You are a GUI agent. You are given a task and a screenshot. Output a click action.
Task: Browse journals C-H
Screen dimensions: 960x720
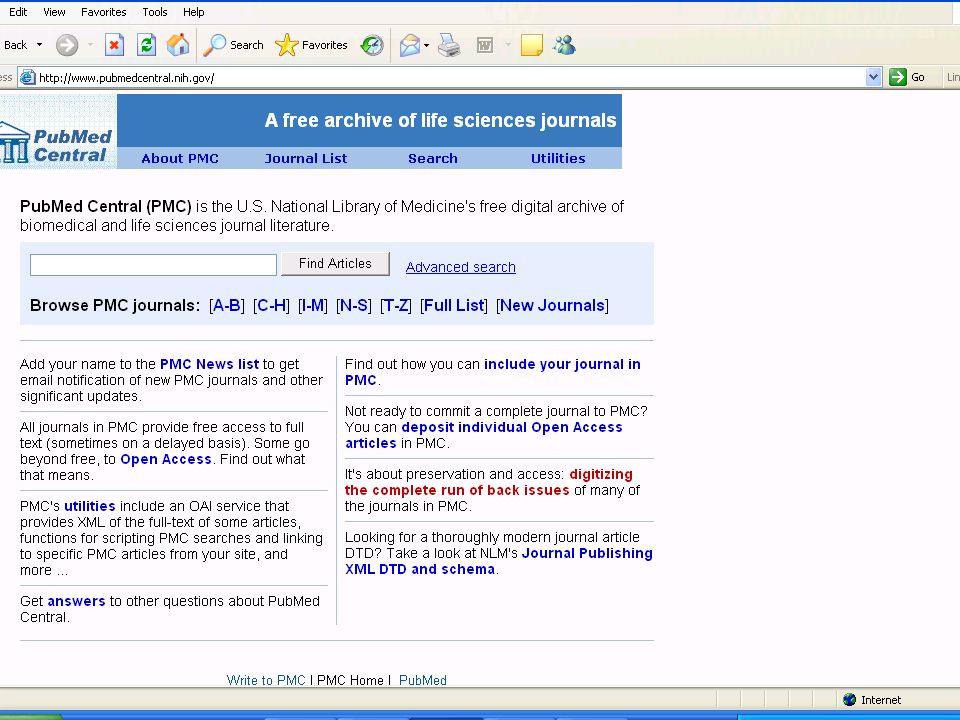click(271, 305)
